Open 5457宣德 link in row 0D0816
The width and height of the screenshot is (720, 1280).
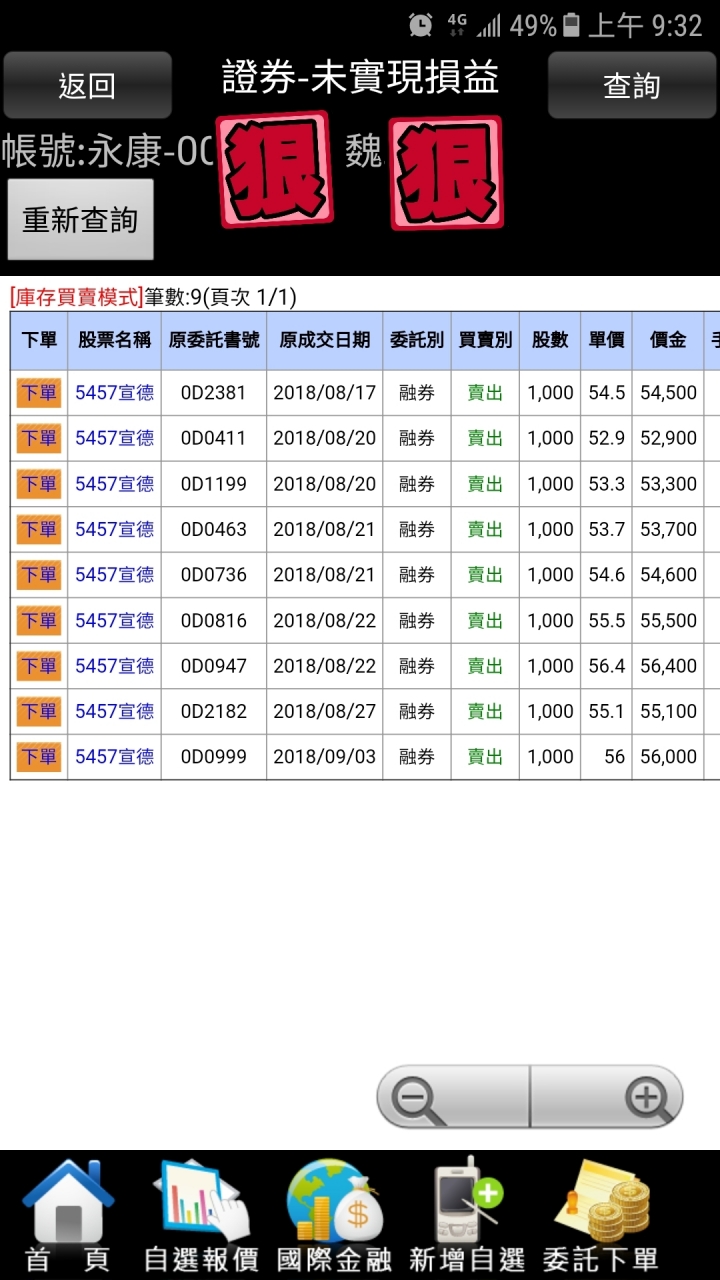pyautogui.click(x=115, y=620)
